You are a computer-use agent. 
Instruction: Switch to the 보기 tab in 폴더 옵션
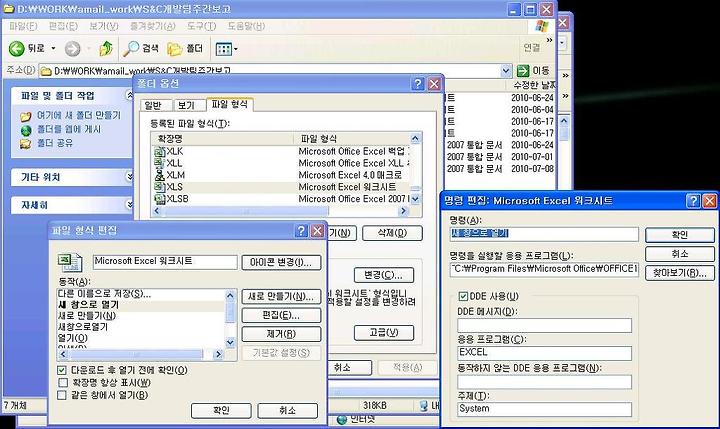189,105
